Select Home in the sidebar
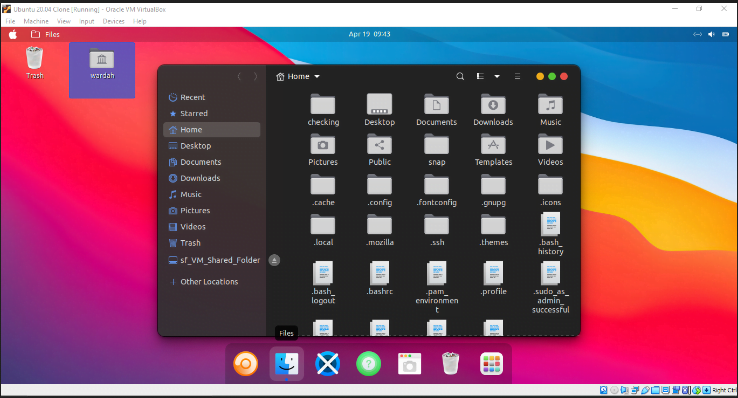Viewport: 738px width, 398px height. [x=212, y=130]
